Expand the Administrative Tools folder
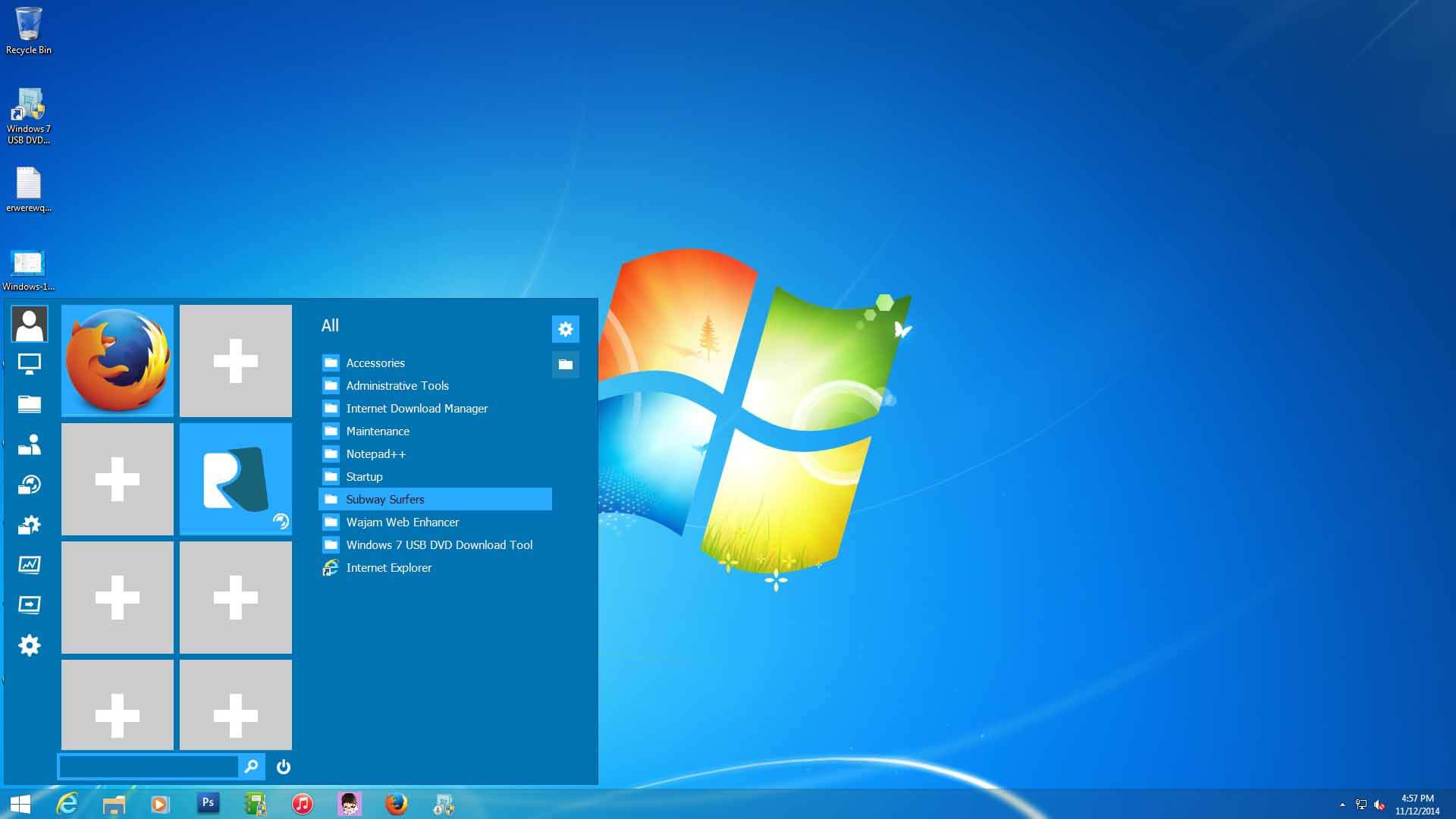The image size is (1456, 819). pos(435,385)
